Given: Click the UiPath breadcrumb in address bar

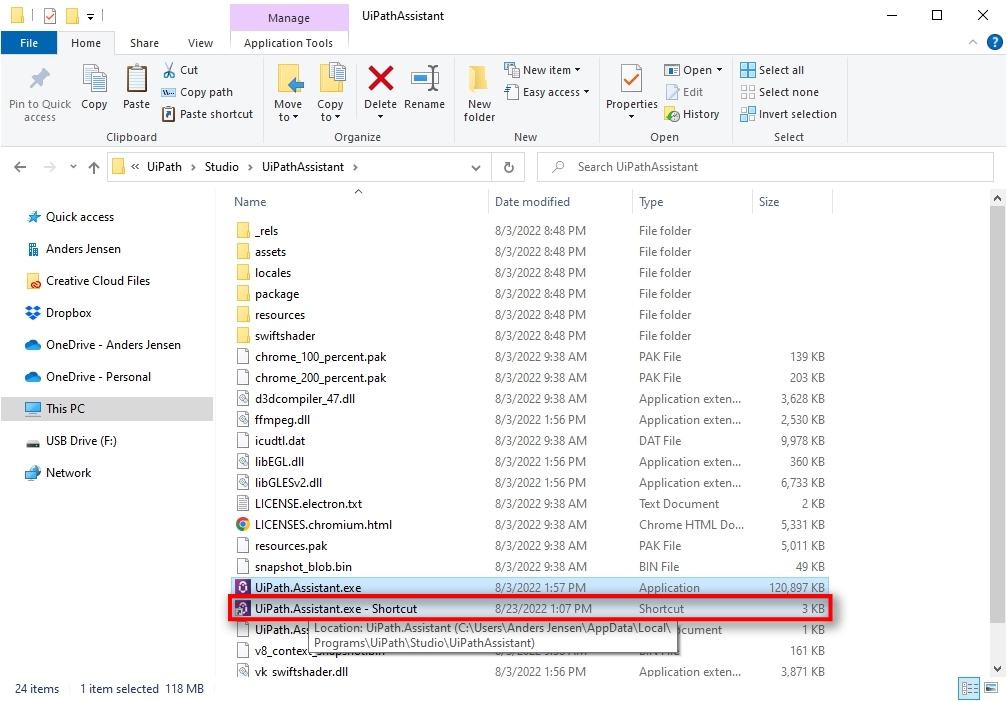Looking at the screenshot, I should pos(164,167).
